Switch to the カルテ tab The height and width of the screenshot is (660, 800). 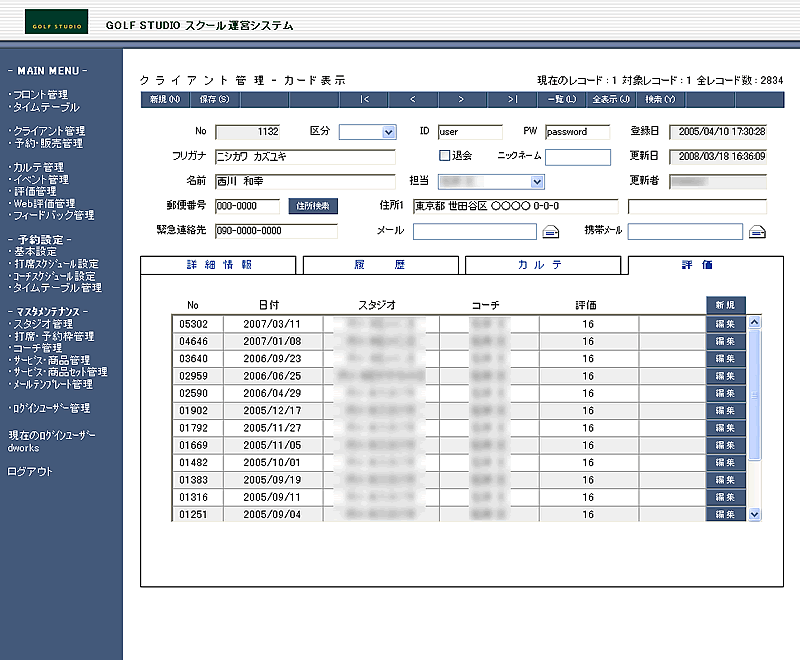pos(543,265)
